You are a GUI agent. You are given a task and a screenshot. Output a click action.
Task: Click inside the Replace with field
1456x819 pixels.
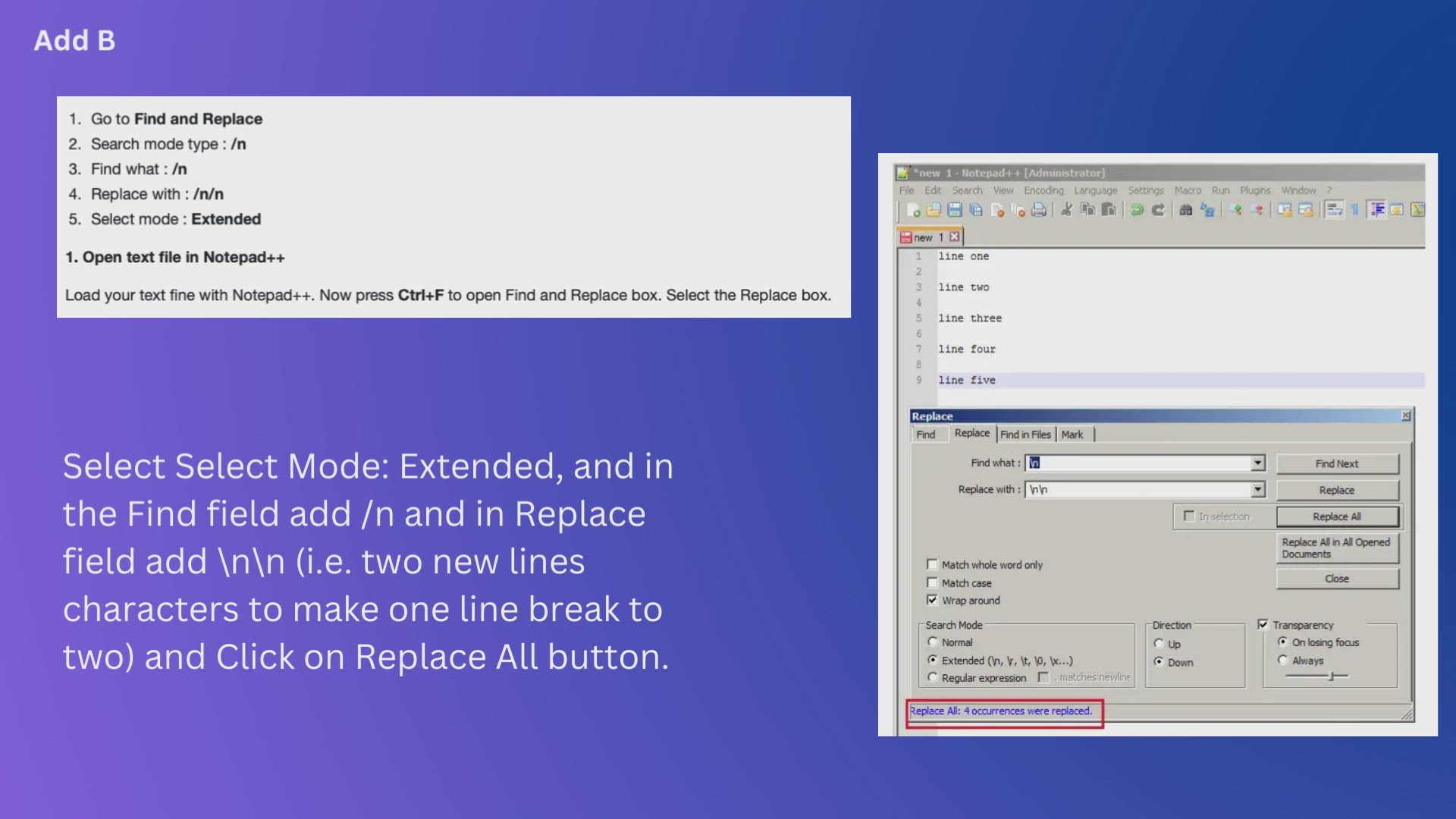click(1137, 490)
